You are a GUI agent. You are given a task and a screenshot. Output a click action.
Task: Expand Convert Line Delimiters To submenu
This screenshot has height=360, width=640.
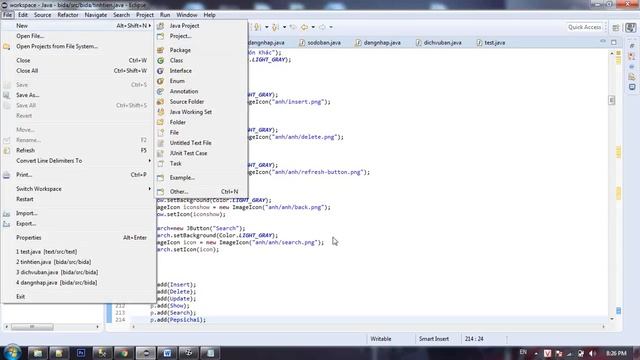pyautogui.click(x=49, y=161)
